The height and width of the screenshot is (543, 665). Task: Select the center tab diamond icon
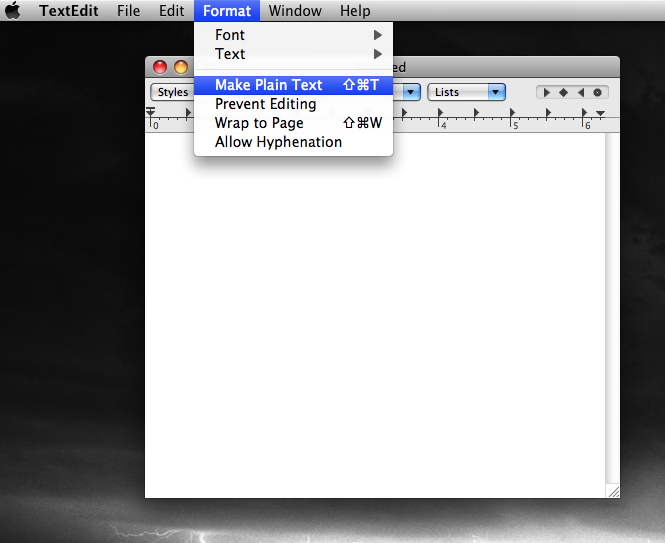point(563,92)
